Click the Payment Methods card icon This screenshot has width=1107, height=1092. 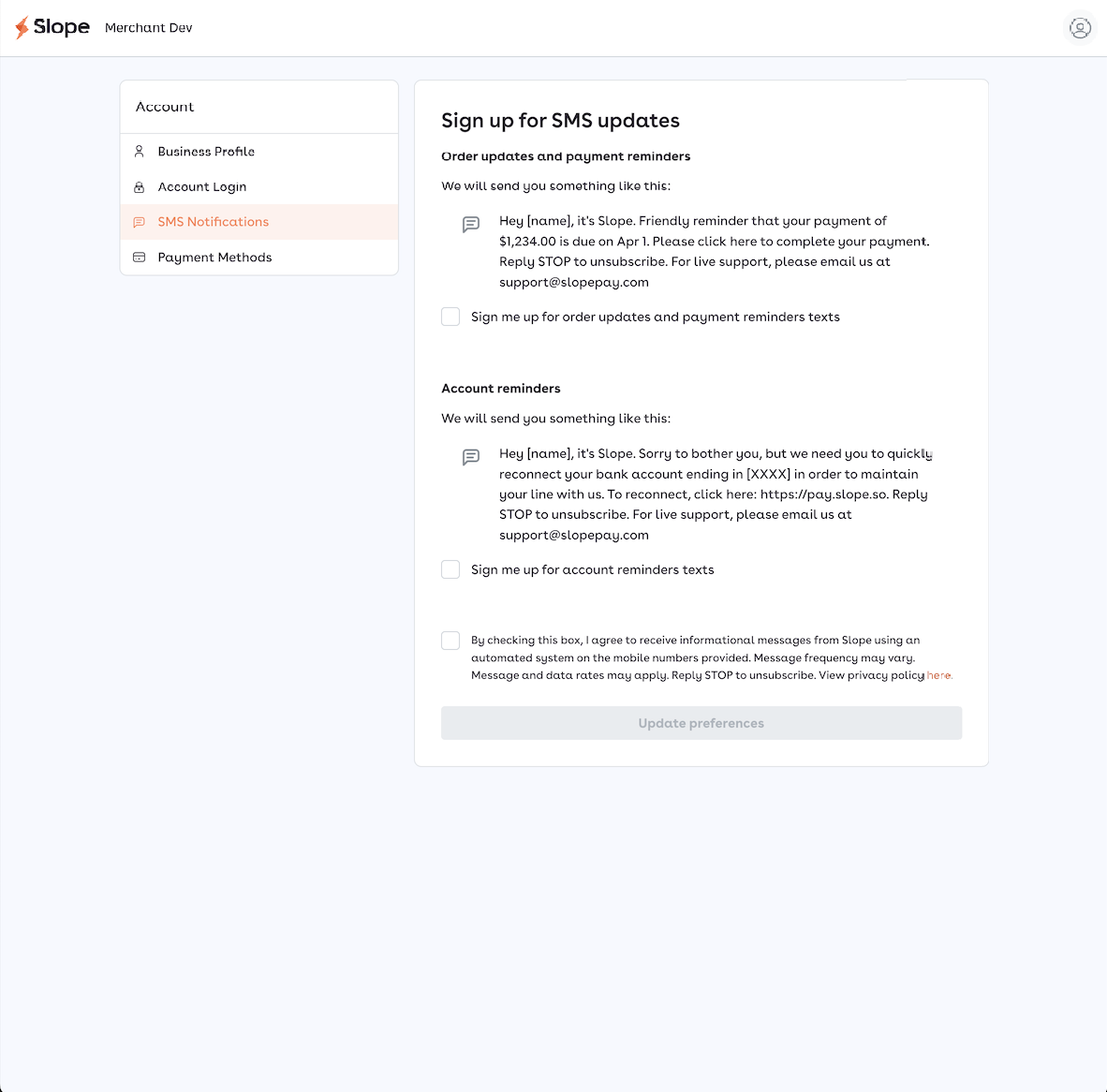pyautogui.click(x=140, y=258)
